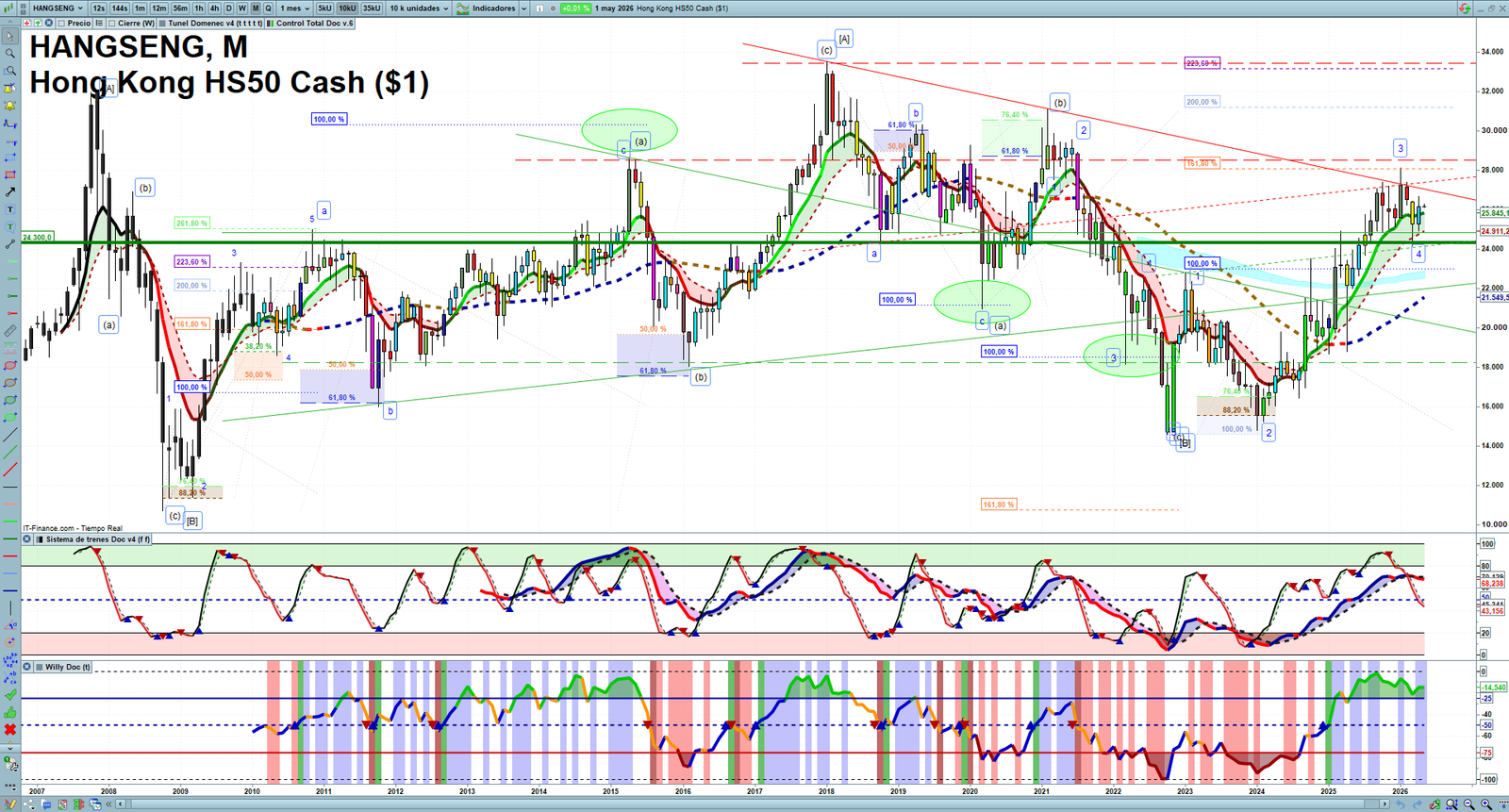
Task: Select the blue rectangle drawing tool
Action: pos(10,157)
